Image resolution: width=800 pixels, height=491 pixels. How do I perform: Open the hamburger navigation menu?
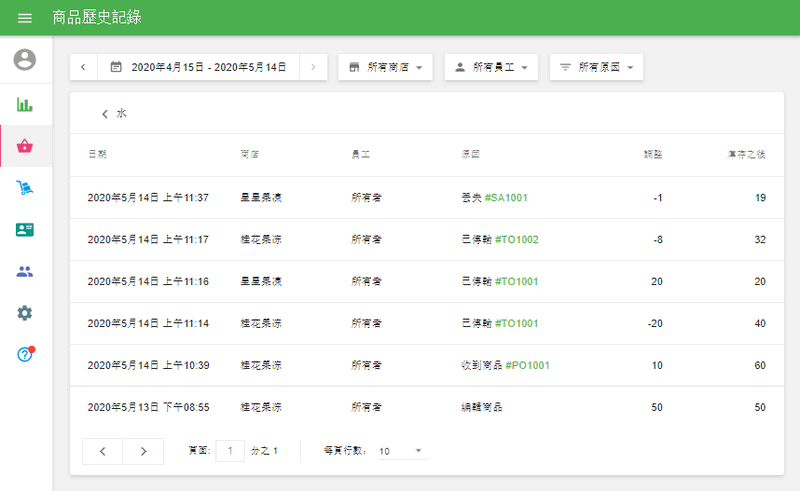pyautogui.click(x=25, y=18)
